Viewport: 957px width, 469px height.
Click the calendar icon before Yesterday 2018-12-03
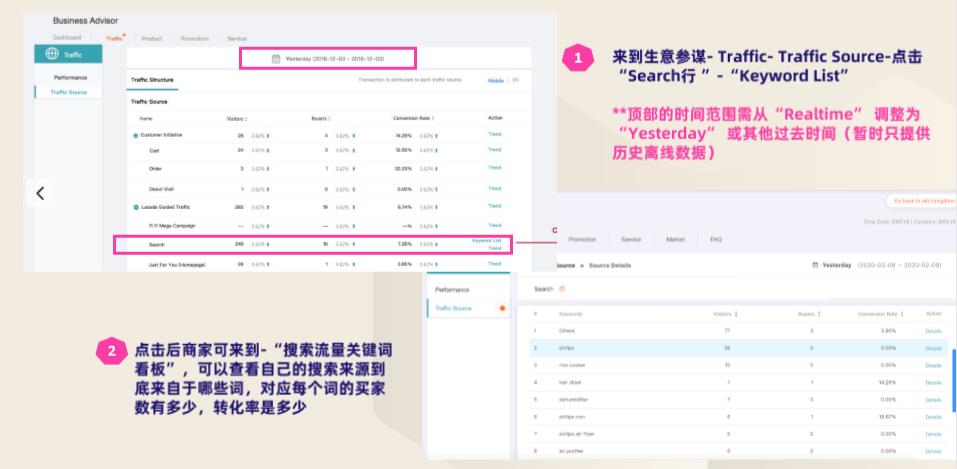point(276,59)
